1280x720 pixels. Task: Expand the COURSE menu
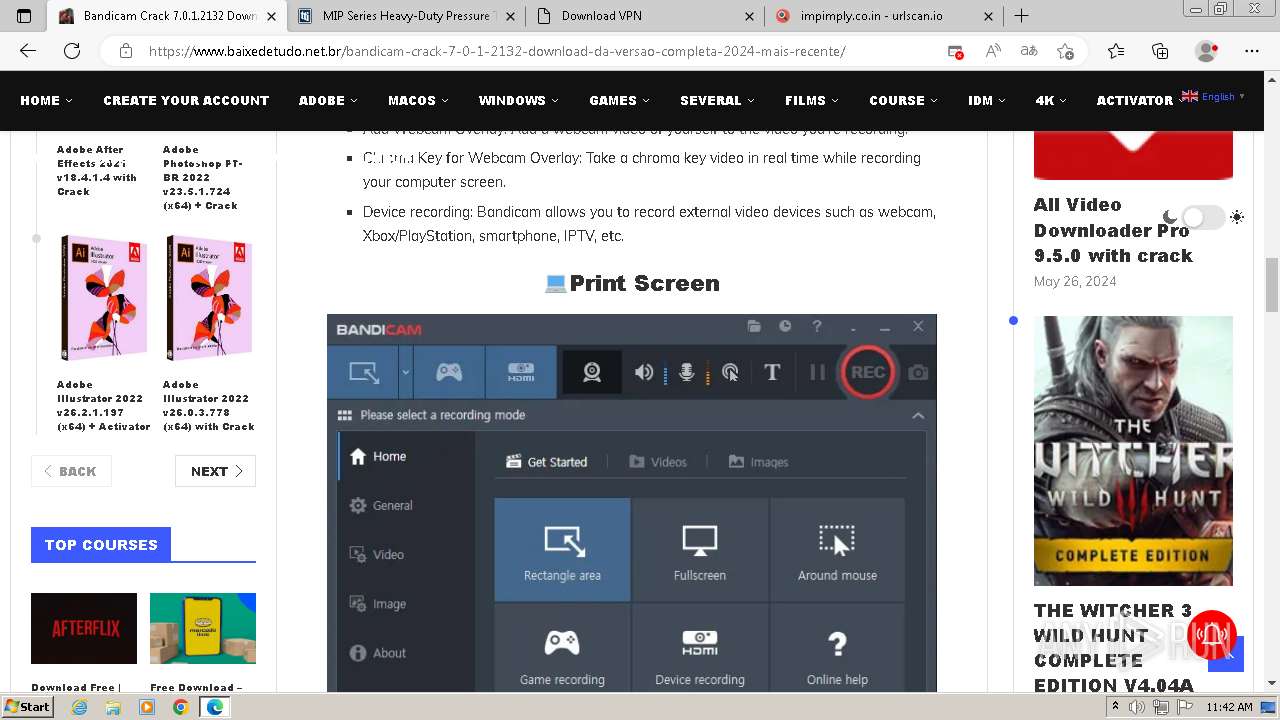click(x=903, y=100)
